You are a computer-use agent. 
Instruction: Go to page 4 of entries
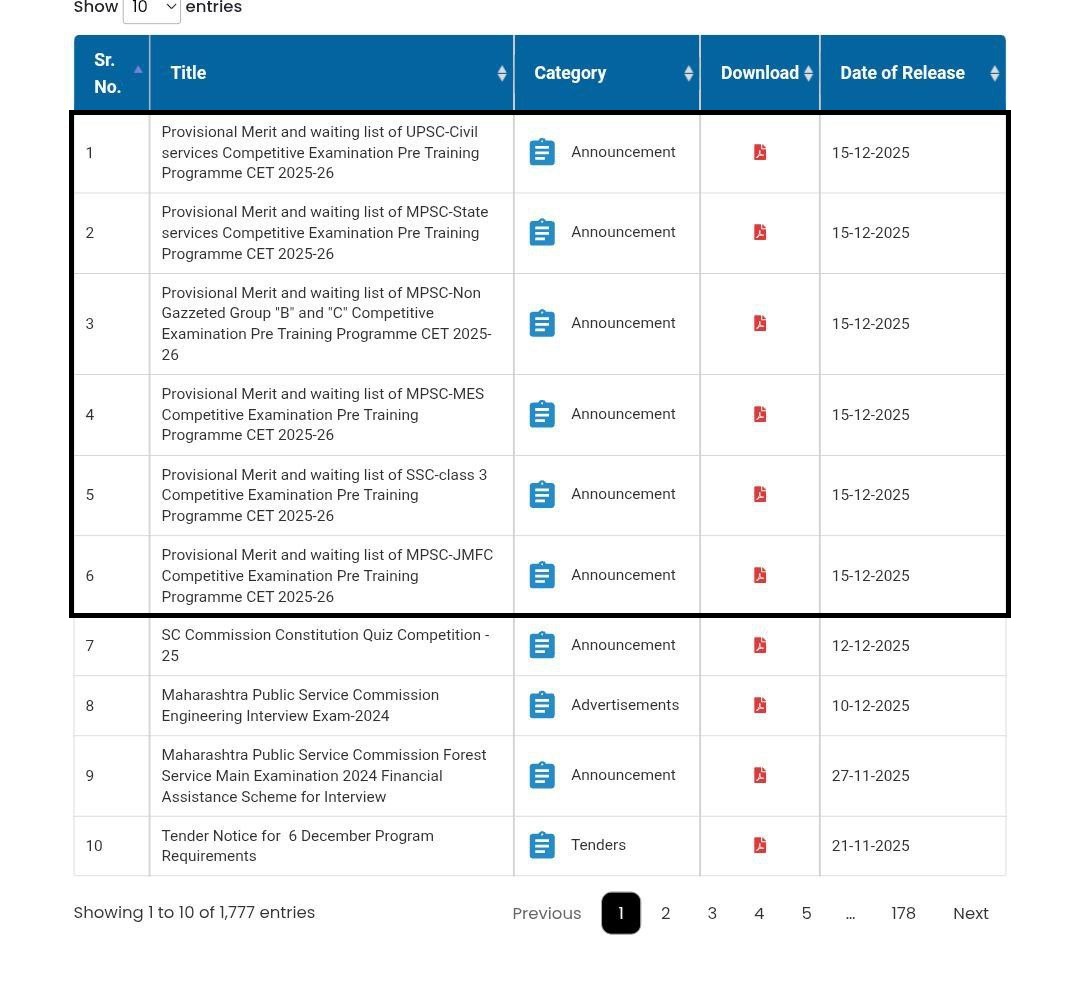[x=759, y=913]
